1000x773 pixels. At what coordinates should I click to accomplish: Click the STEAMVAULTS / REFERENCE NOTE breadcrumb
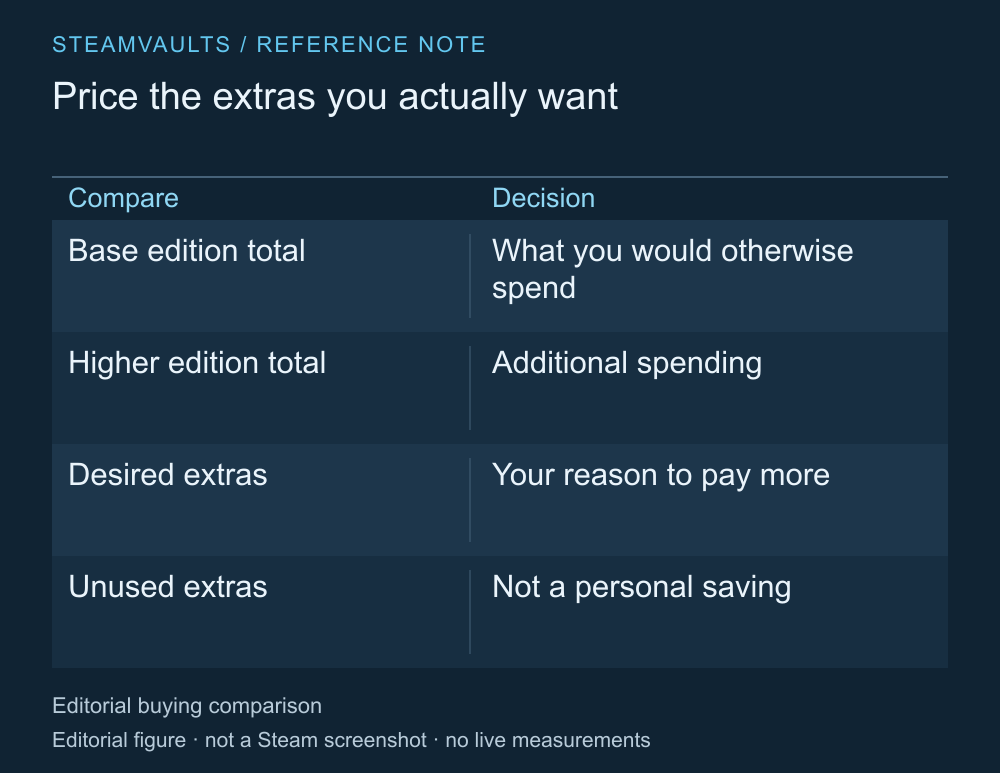(268, 45)
